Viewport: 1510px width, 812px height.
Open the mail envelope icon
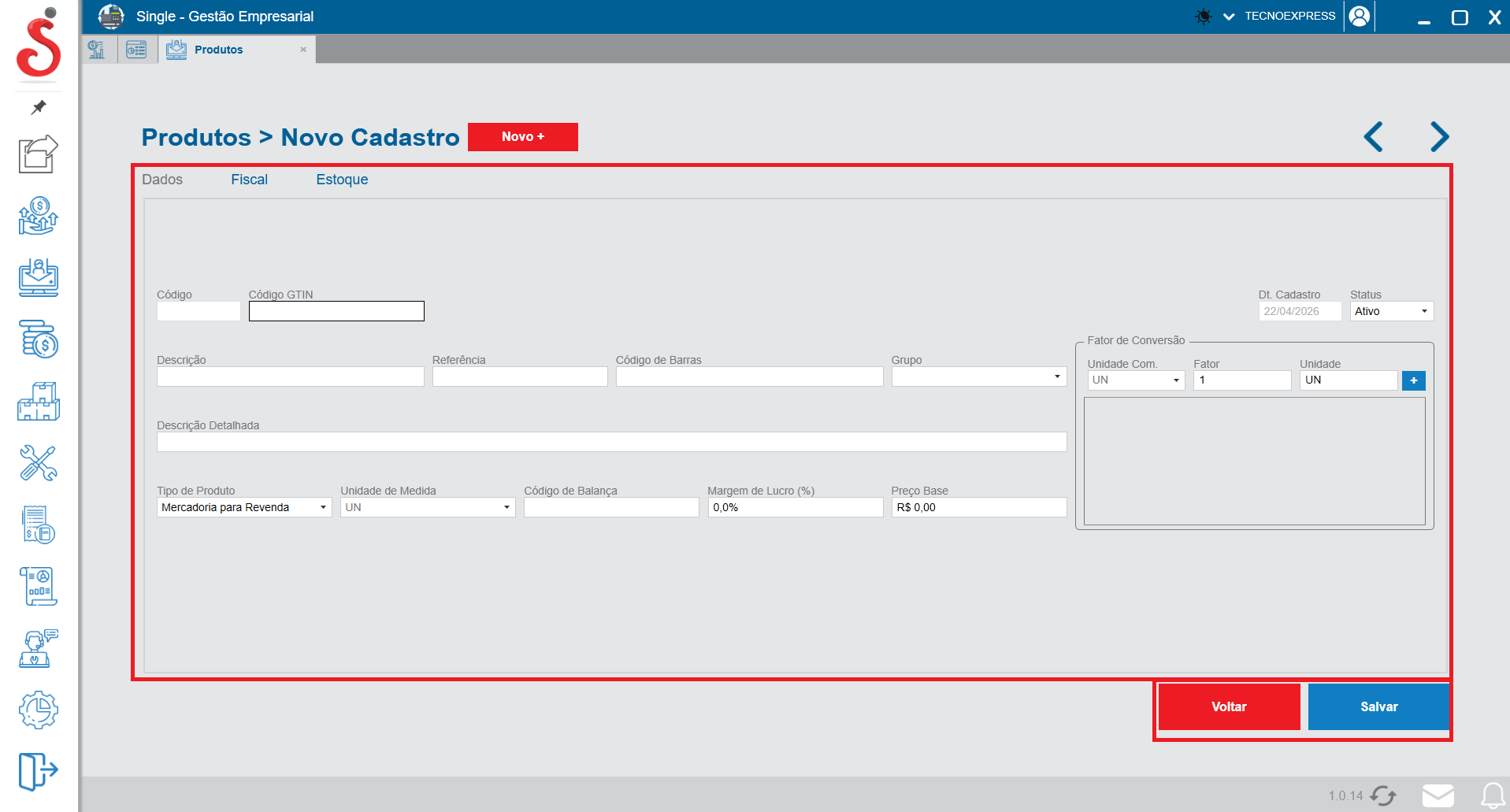pos(1438,795)
